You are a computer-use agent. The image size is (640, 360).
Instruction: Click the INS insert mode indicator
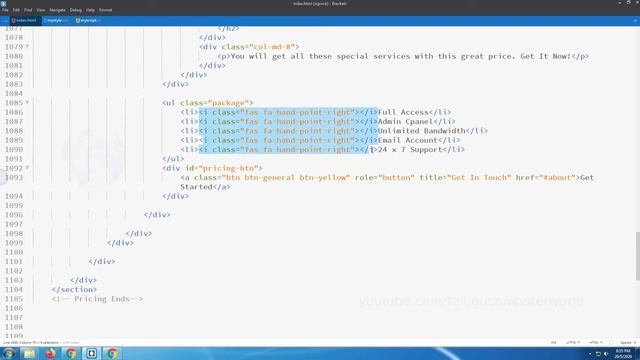tap(553, 342)
